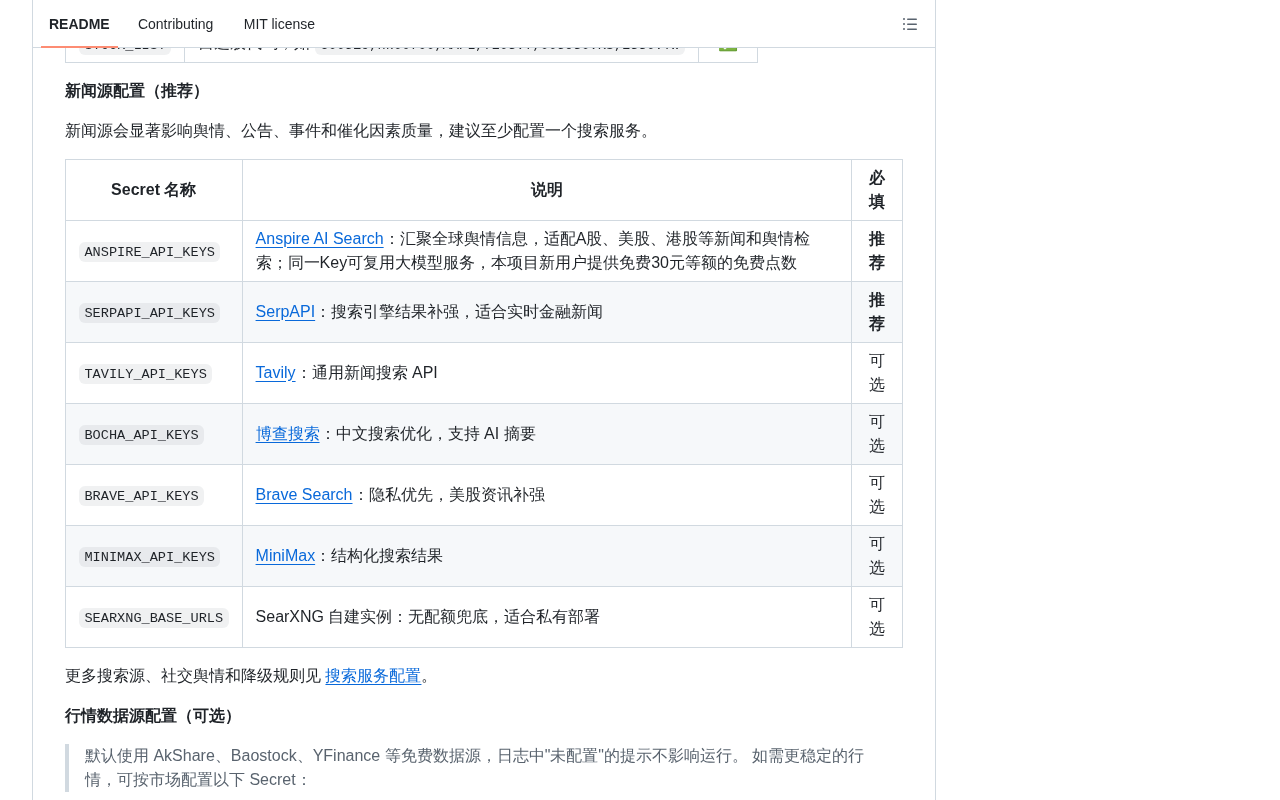Screen dimensions: 1280x800
Task: Click the 新闻源会显著影响舆情 paragraph
Action: (361, 131)
